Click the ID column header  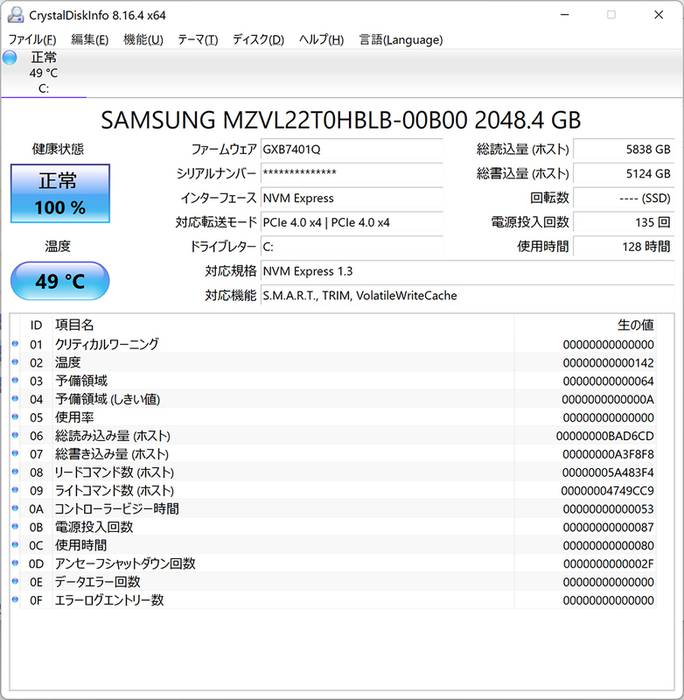[x=36, y=325]
